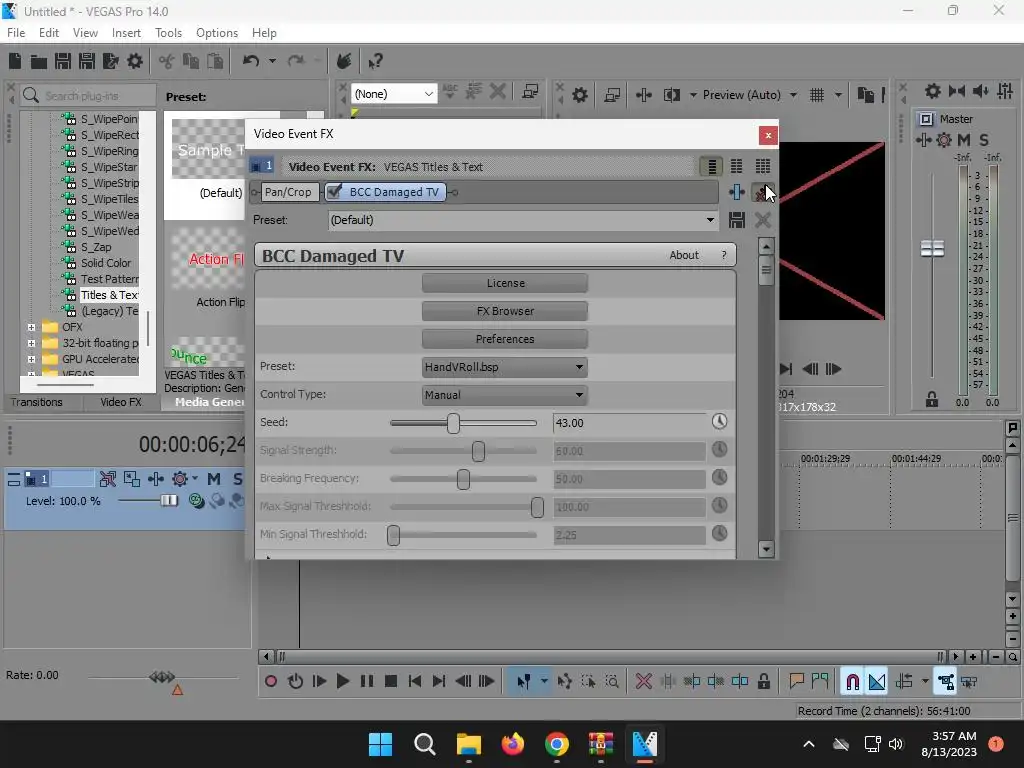
Task: Expand the OFX folder in plug-in tree
Action: click(x=31, y=327)
